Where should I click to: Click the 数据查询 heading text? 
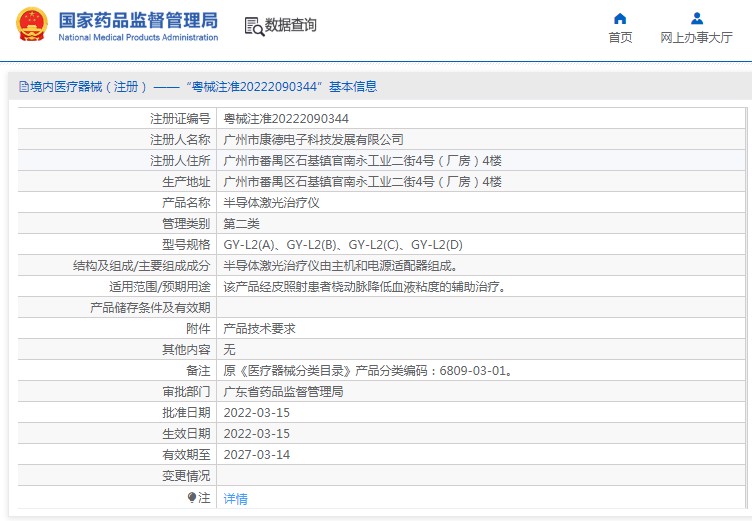point(291,25)
